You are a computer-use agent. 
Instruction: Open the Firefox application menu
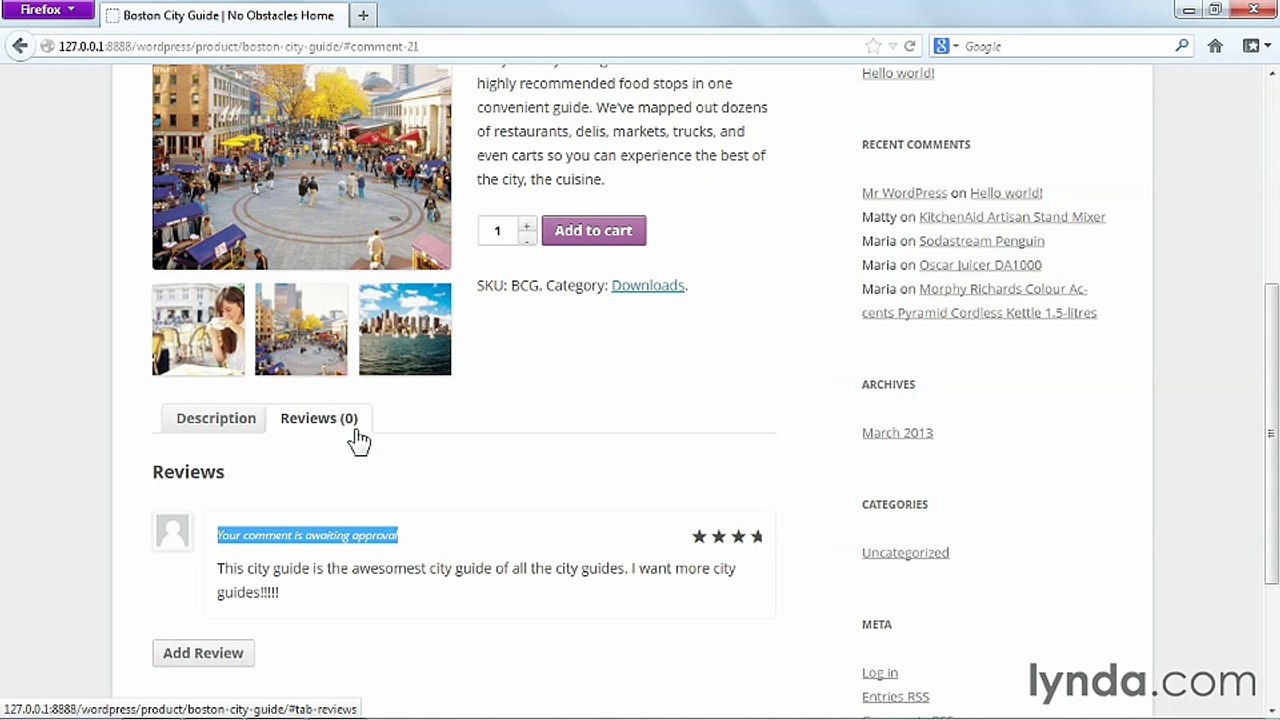(47, 10)
